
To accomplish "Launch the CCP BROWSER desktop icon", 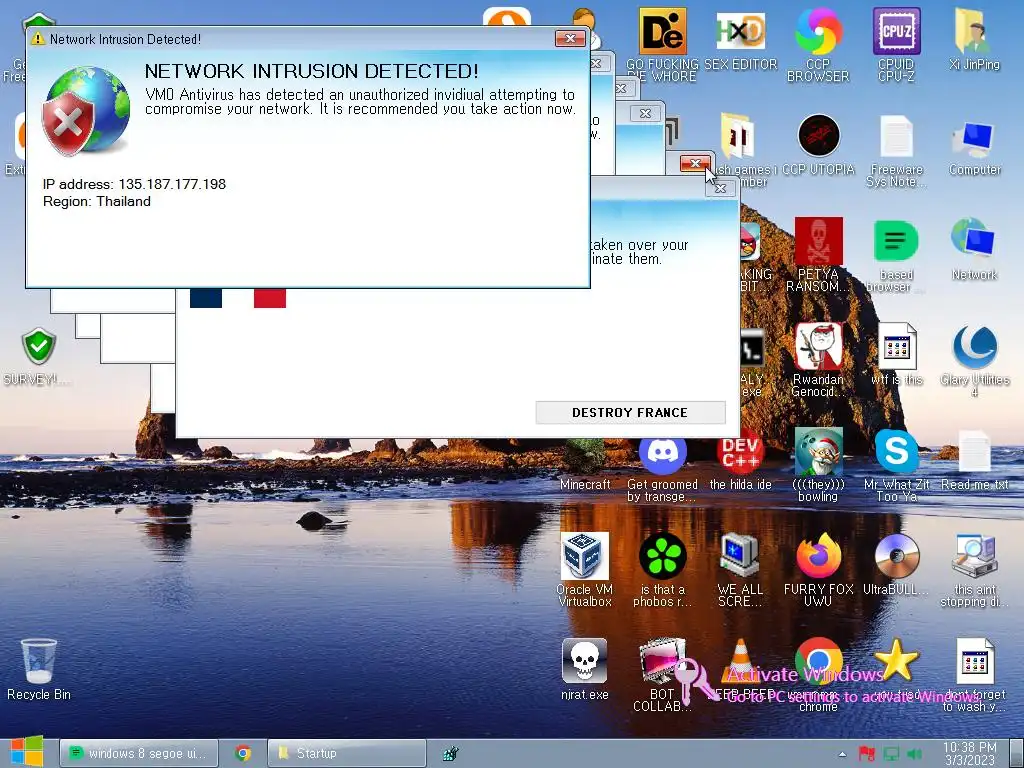I will pos(818,31).
